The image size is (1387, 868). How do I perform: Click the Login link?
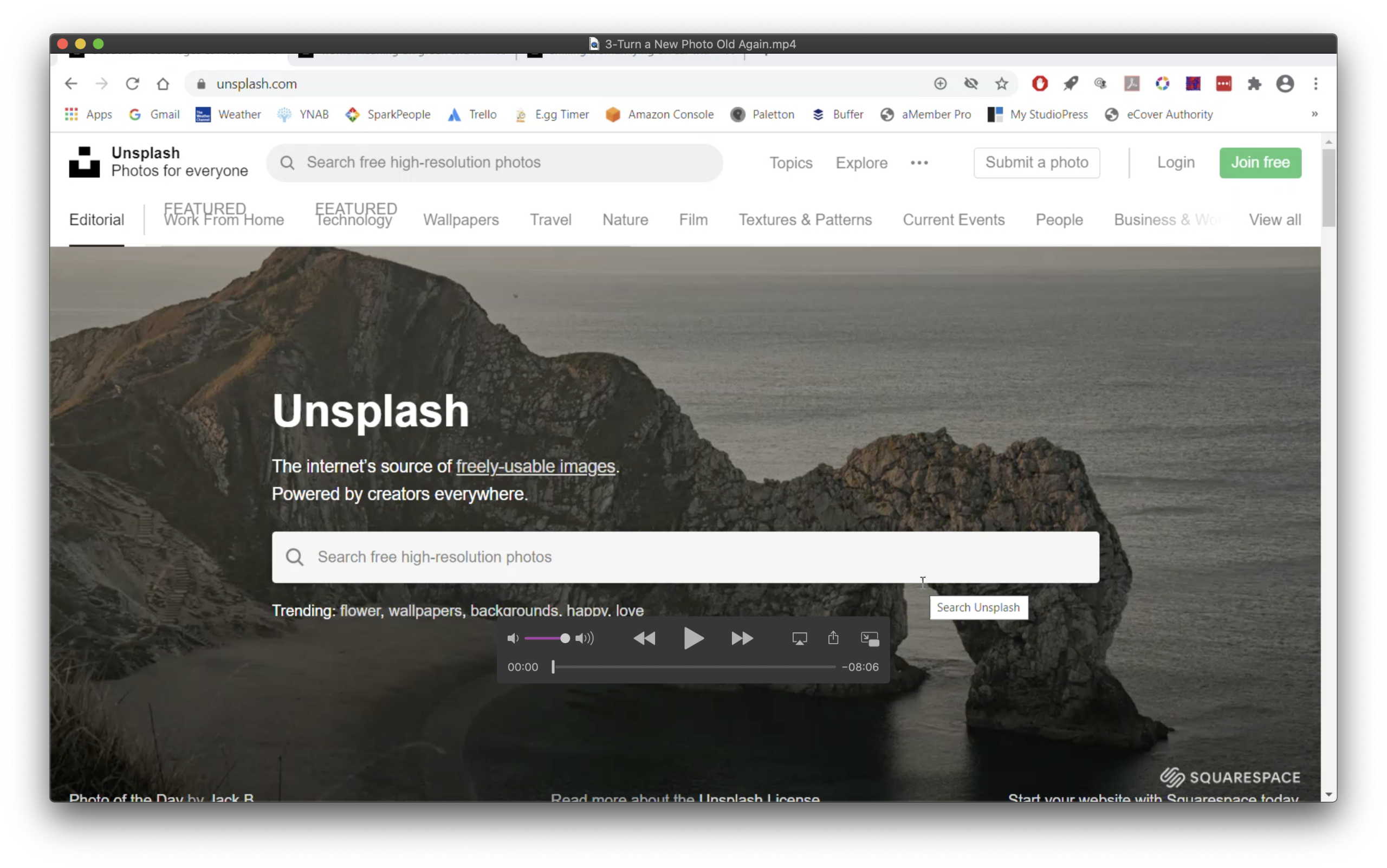tap(1175, 163)
